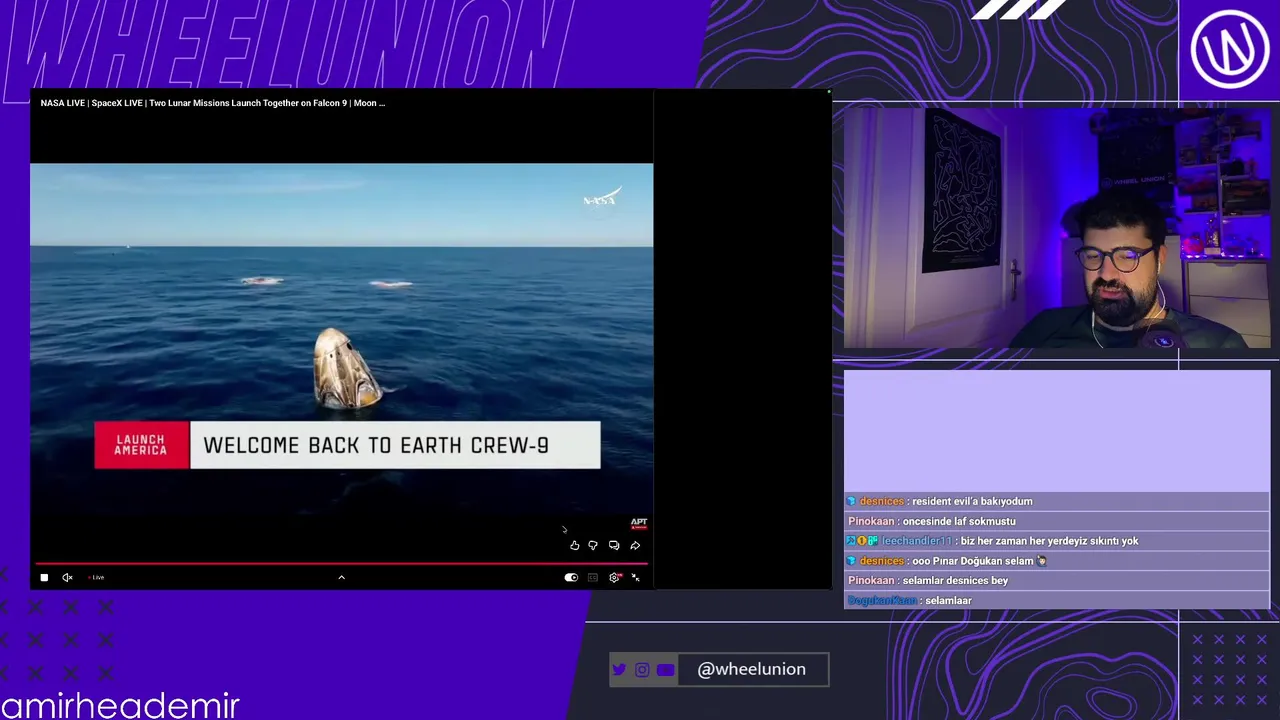Like the video with thumbs-up icon
1280x720 pixels.
pos(574,545)
